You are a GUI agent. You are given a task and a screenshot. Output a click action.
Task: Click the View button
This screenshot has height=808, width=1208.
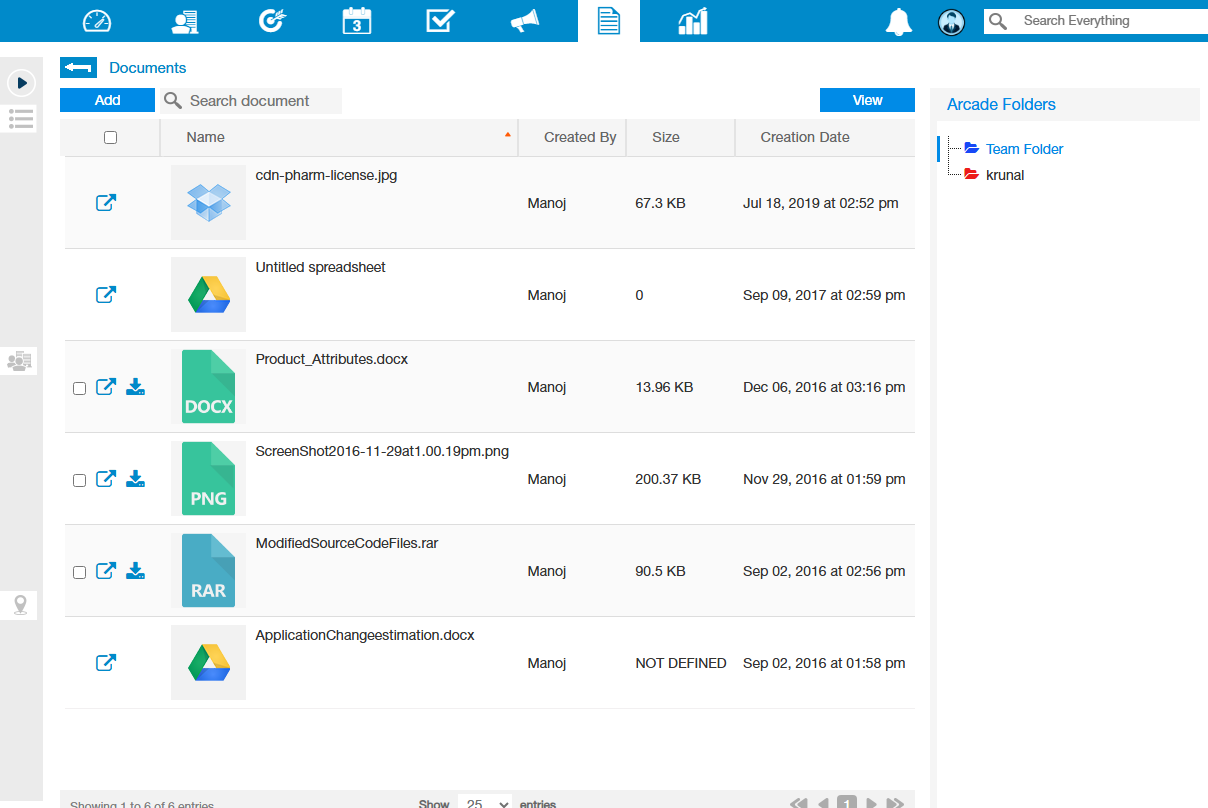[x=867, y=100]
